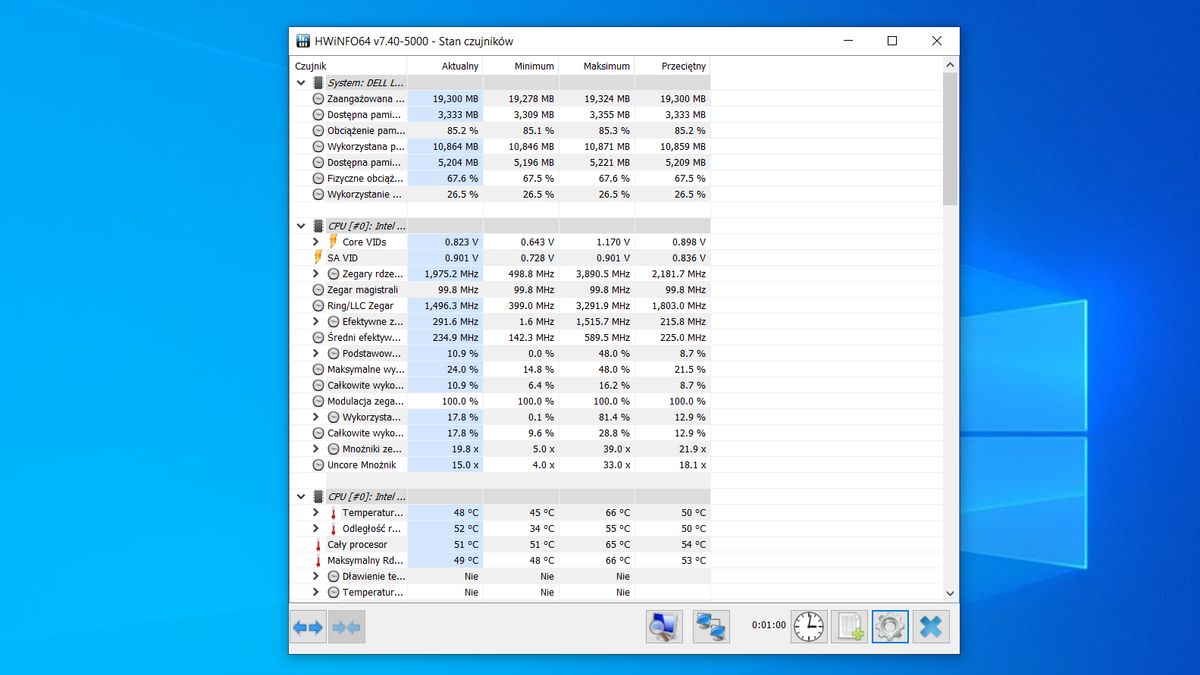
Task: Click the lightning icon beside Core VIDs
Action: [x=334, y=242]
